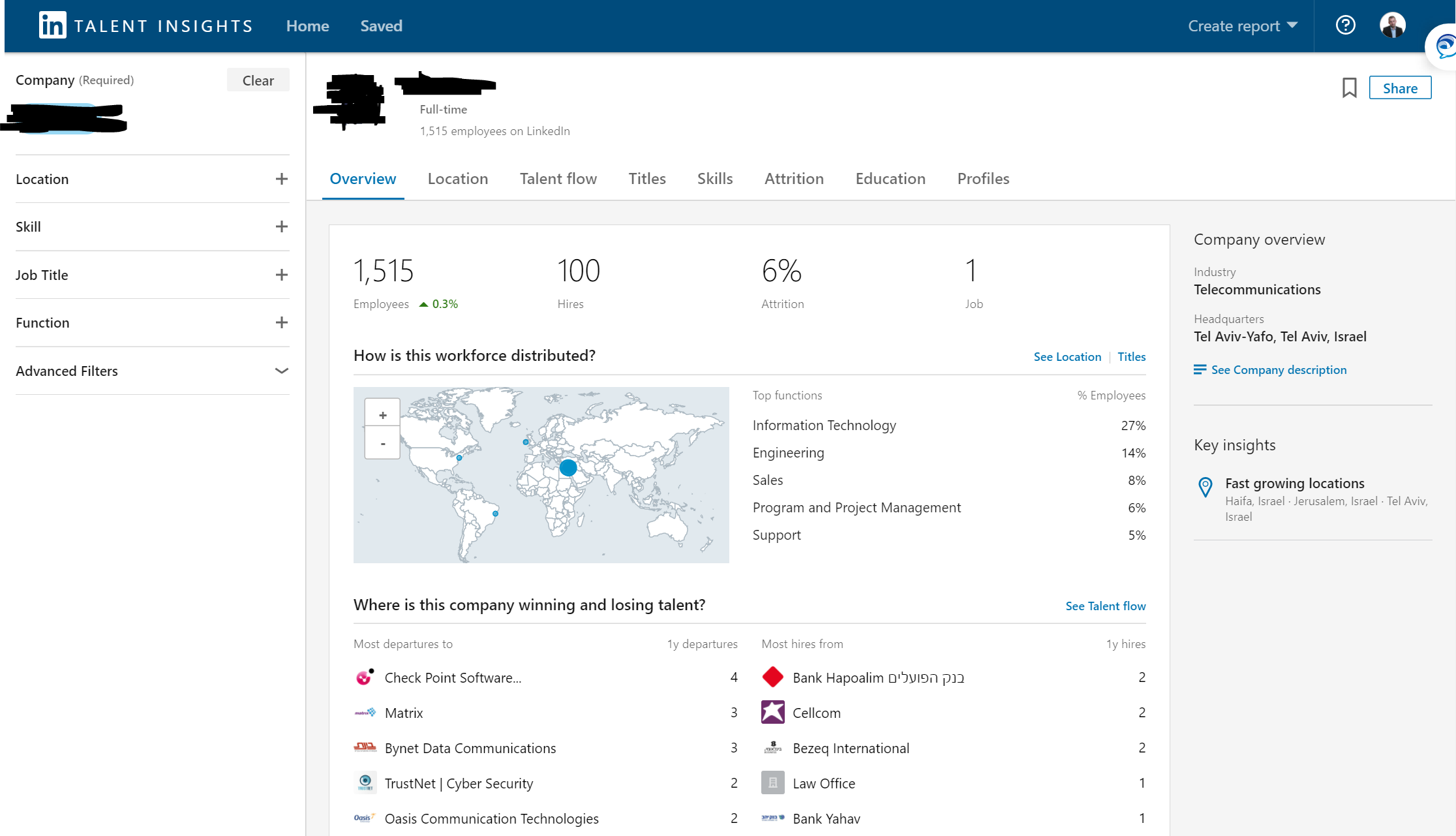Click the Matrix company logo
The width and height of the screenshot is (1456, 836).
(x=365, y=713)
